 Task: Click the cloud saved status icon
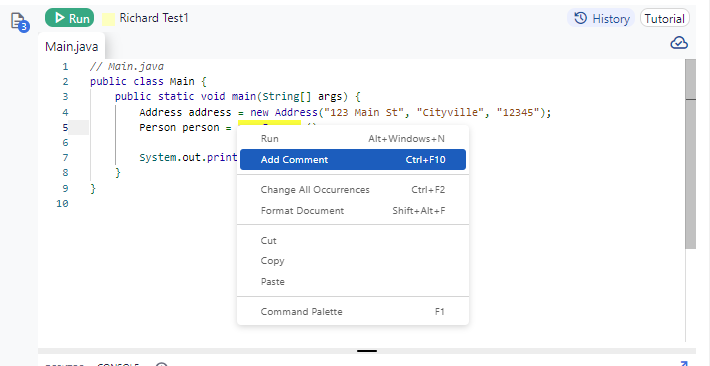coord(679,43)
